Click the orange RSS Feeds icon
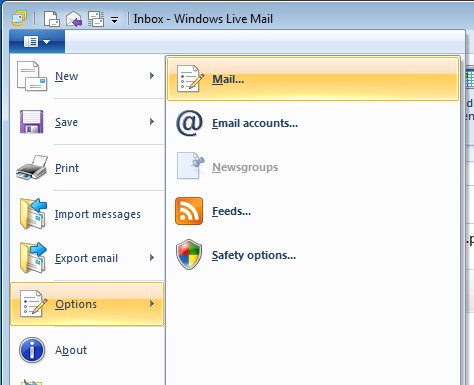 (189, 211)
